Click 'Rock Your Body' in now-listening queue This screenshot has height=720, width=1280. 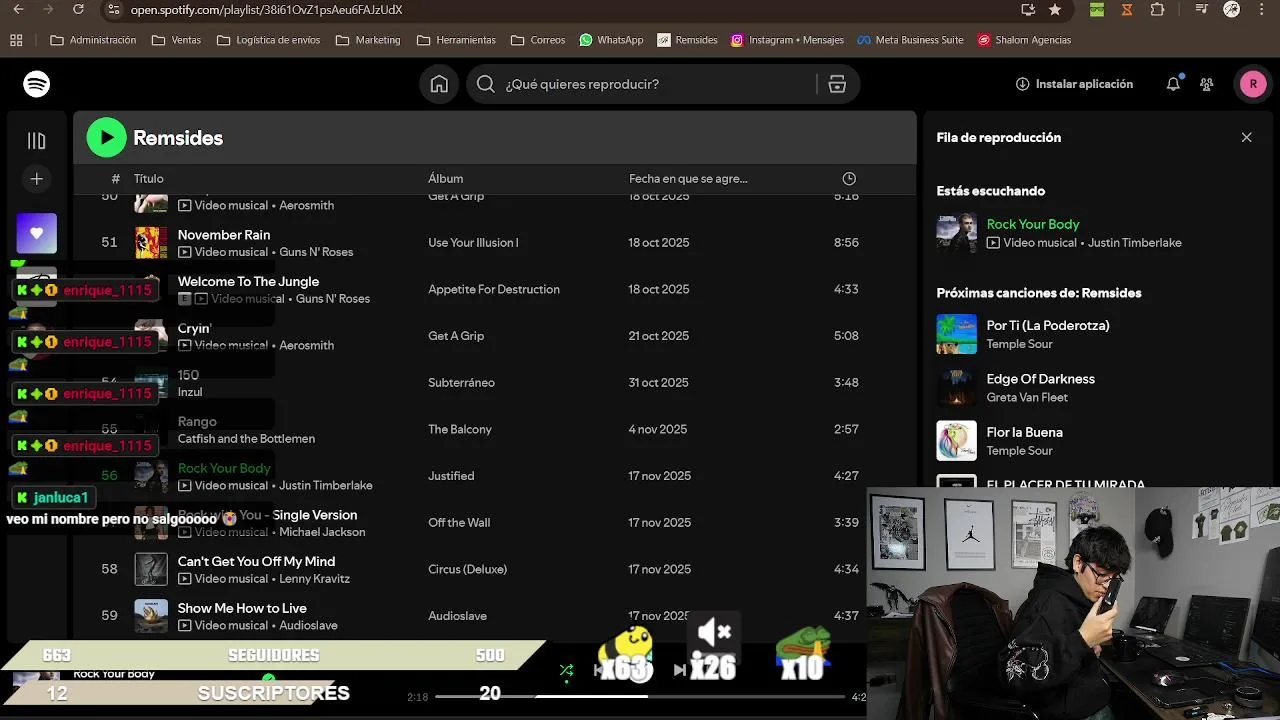(x=1033, y=224)
